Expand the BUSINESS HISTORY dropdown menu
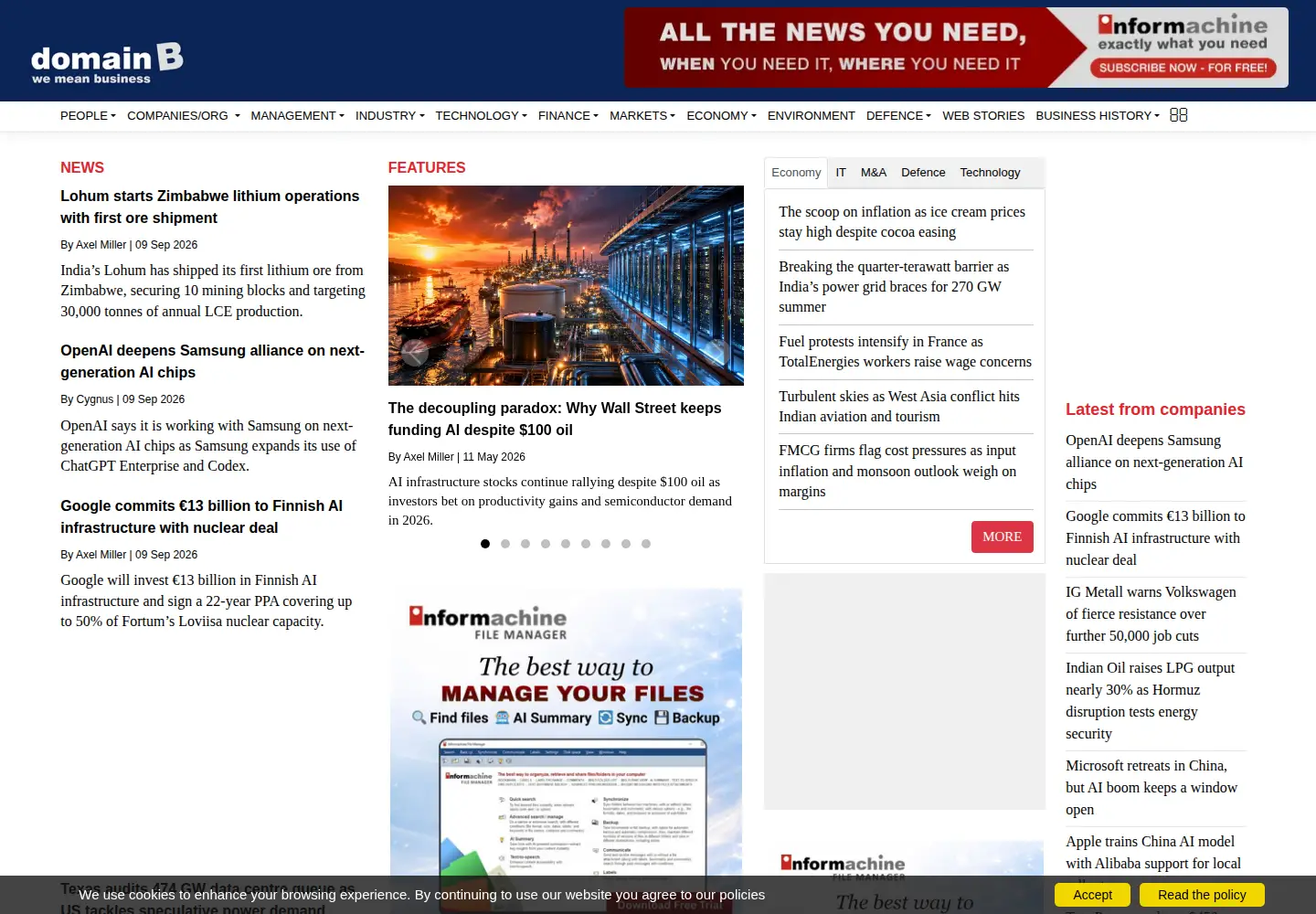 pos(1097,116)
